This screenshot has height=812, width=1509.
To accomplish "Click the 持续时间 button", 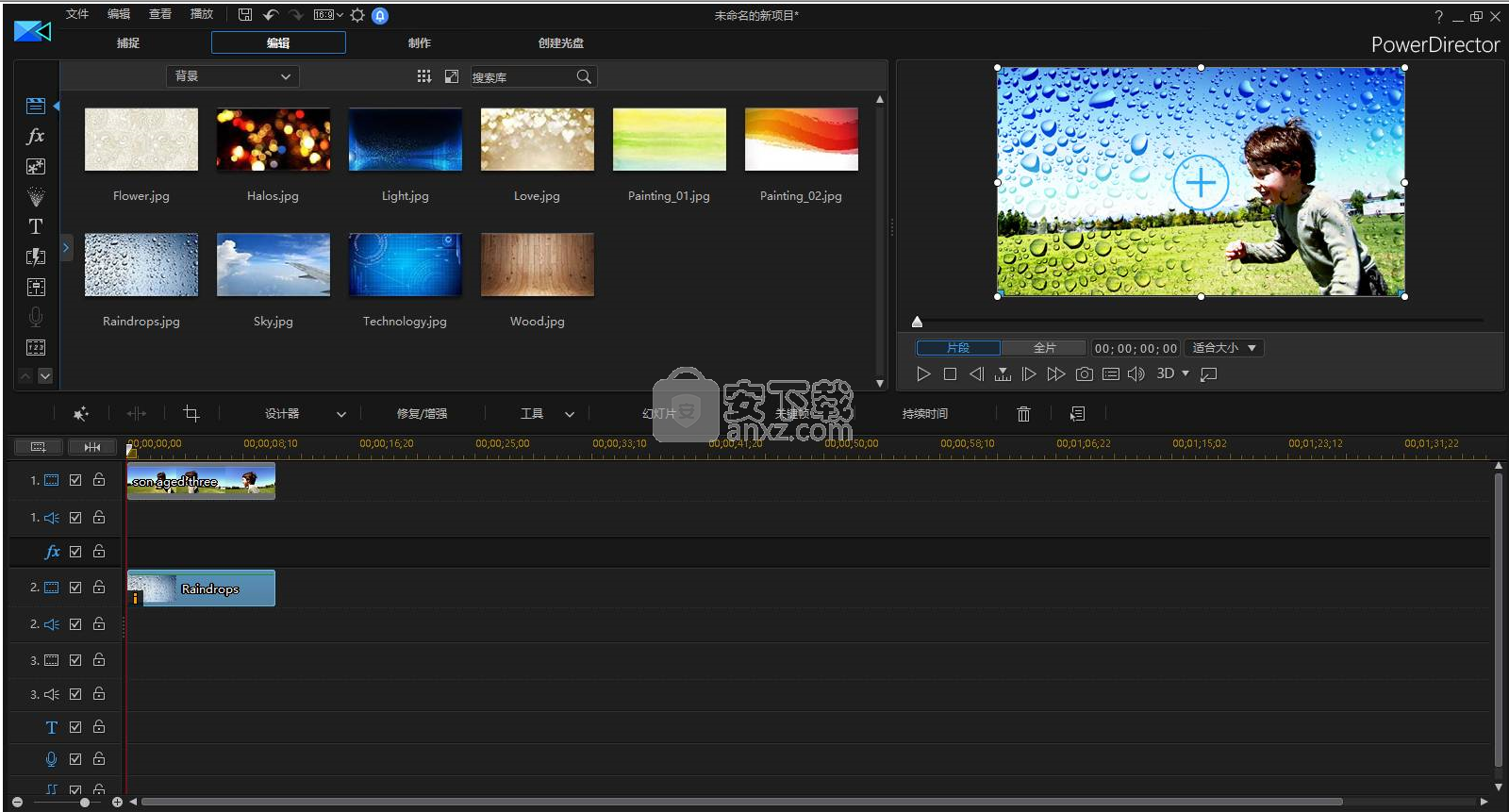I will [x=925, y=414].
